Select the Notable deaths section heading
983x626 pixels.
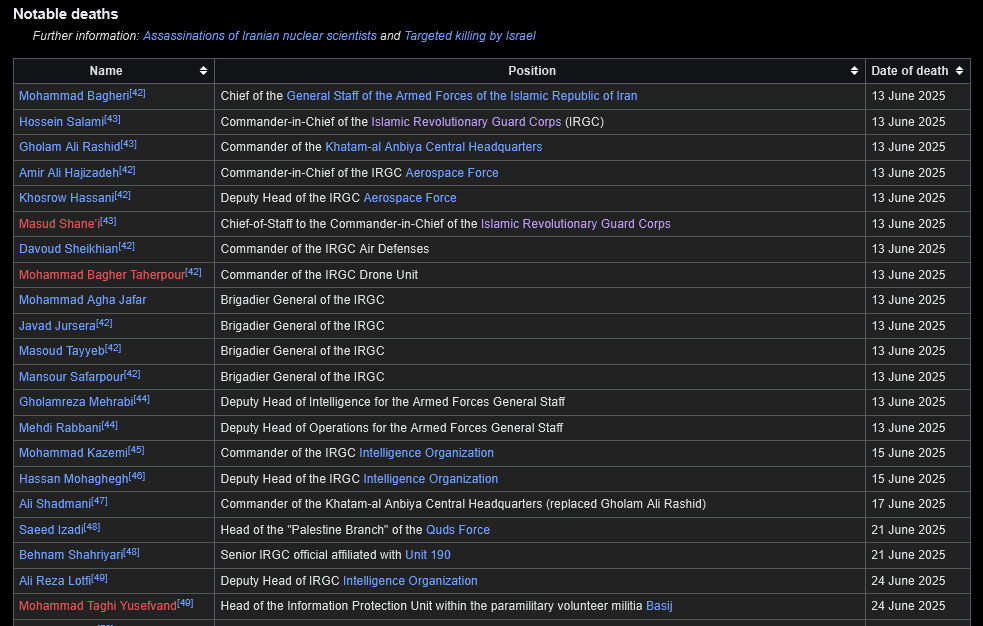click(x=66, y=14)
